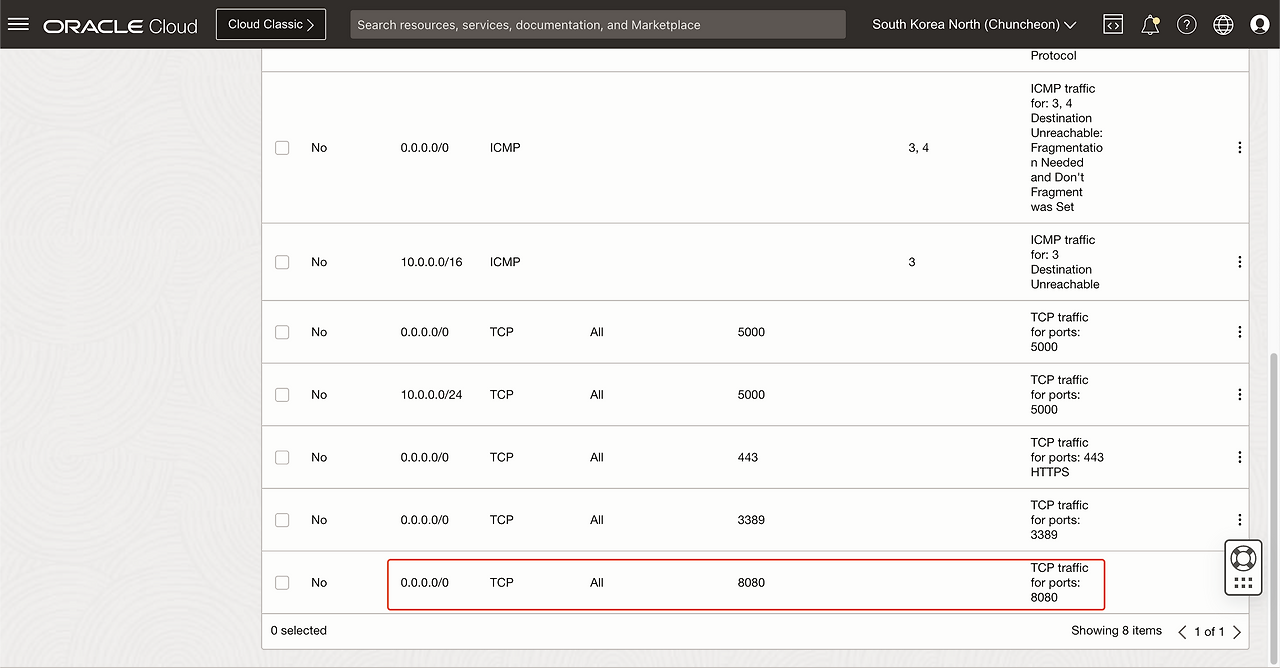Click the search resources and services field
This screenshot has width=1280, height=668.
(597, 25)
